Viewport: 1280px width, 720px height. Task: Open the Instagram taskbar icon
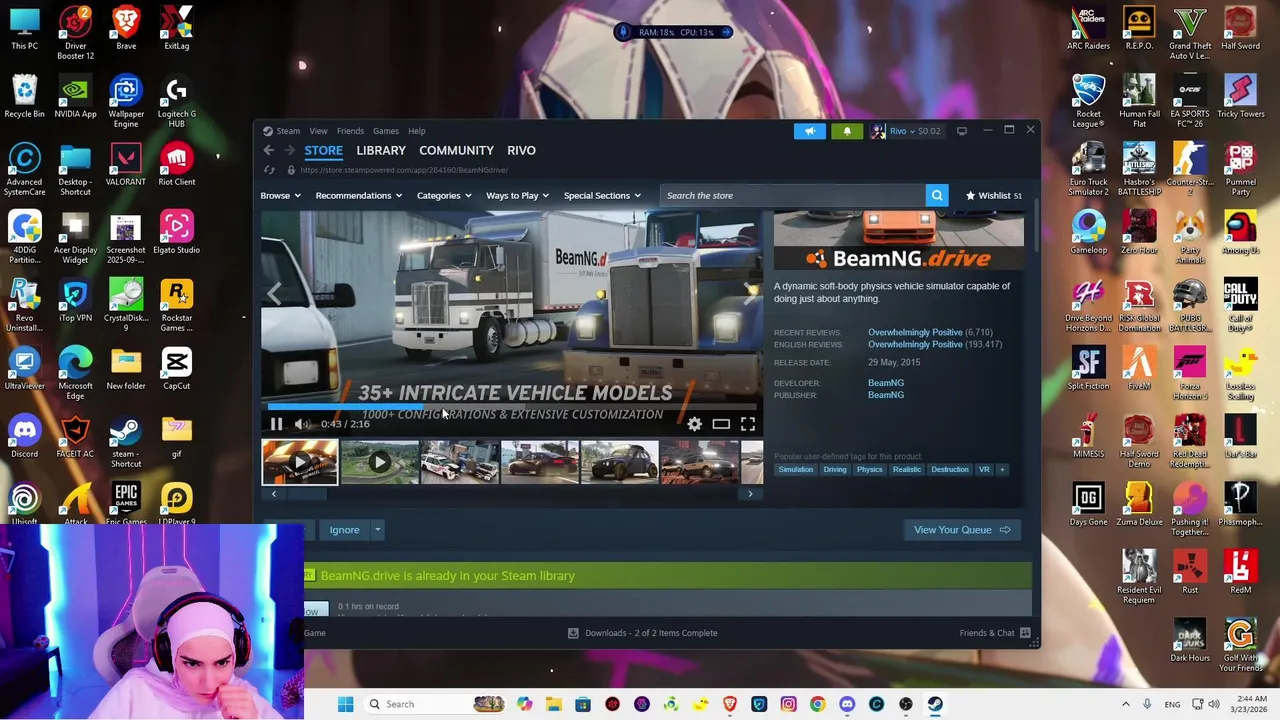tap(788, 704)
